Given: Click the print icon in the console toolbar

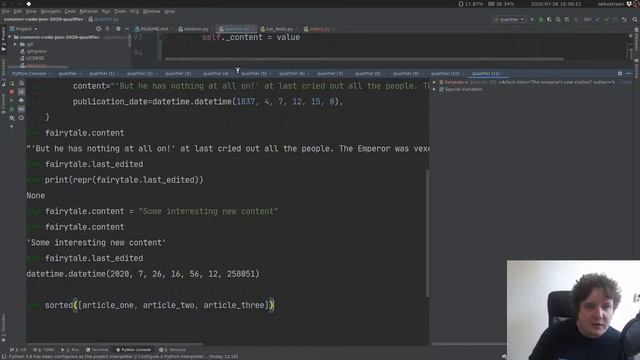Looking at the screenshot, I should (x=21, y=100).
